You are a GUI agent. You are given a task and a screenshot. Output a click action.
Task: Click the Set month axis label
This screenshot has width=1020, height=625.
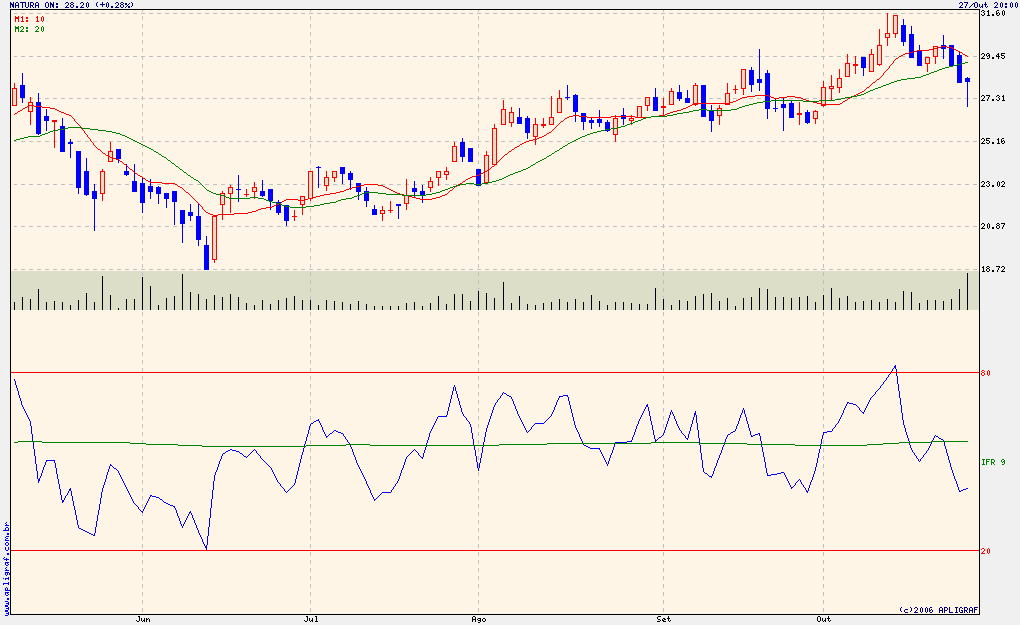(664, 619)
